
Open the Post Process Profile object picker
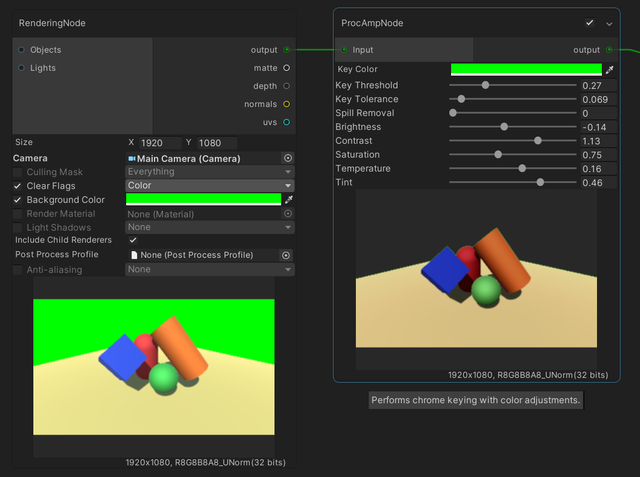point(286,256)
